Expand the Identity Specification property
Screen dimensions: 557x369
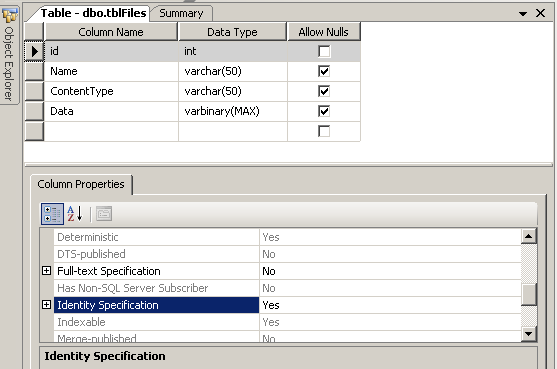pyautogui.click(x=47, y=305)
